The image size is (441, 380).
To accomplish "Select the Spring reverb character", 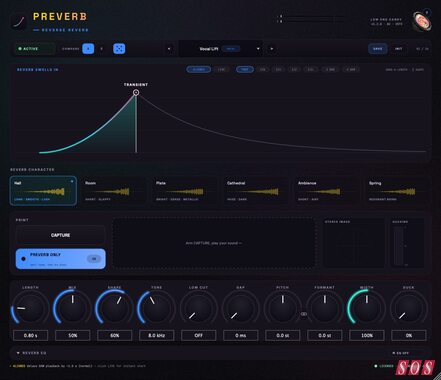I will [x=398, y=191].
